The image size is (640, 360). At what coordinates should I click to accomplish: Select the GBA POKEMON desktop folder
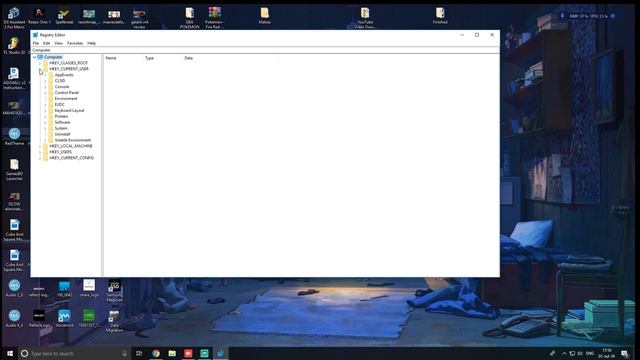pyautogui.click(x=189, y=18)
